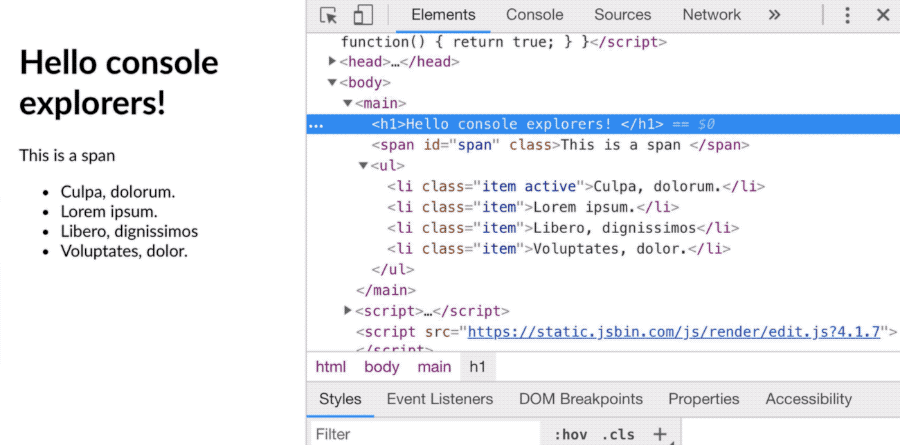Collapse the body element node
The image size is (900, 445).
pos(333,83)
